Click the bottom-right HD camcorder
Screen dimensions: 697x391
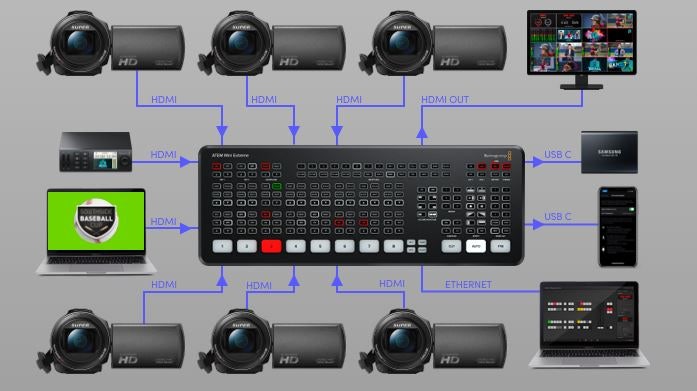(x=433, y=341)
